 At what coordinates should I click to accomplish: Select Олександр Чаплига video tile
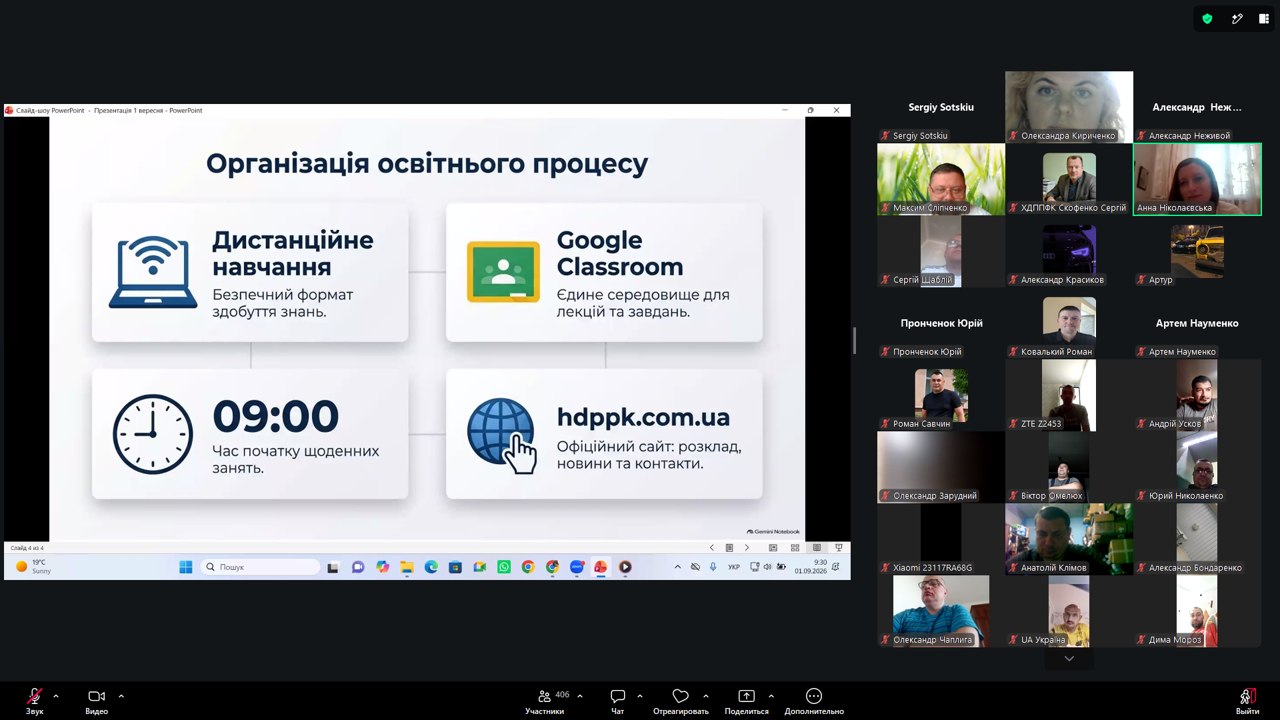(941, 611)
